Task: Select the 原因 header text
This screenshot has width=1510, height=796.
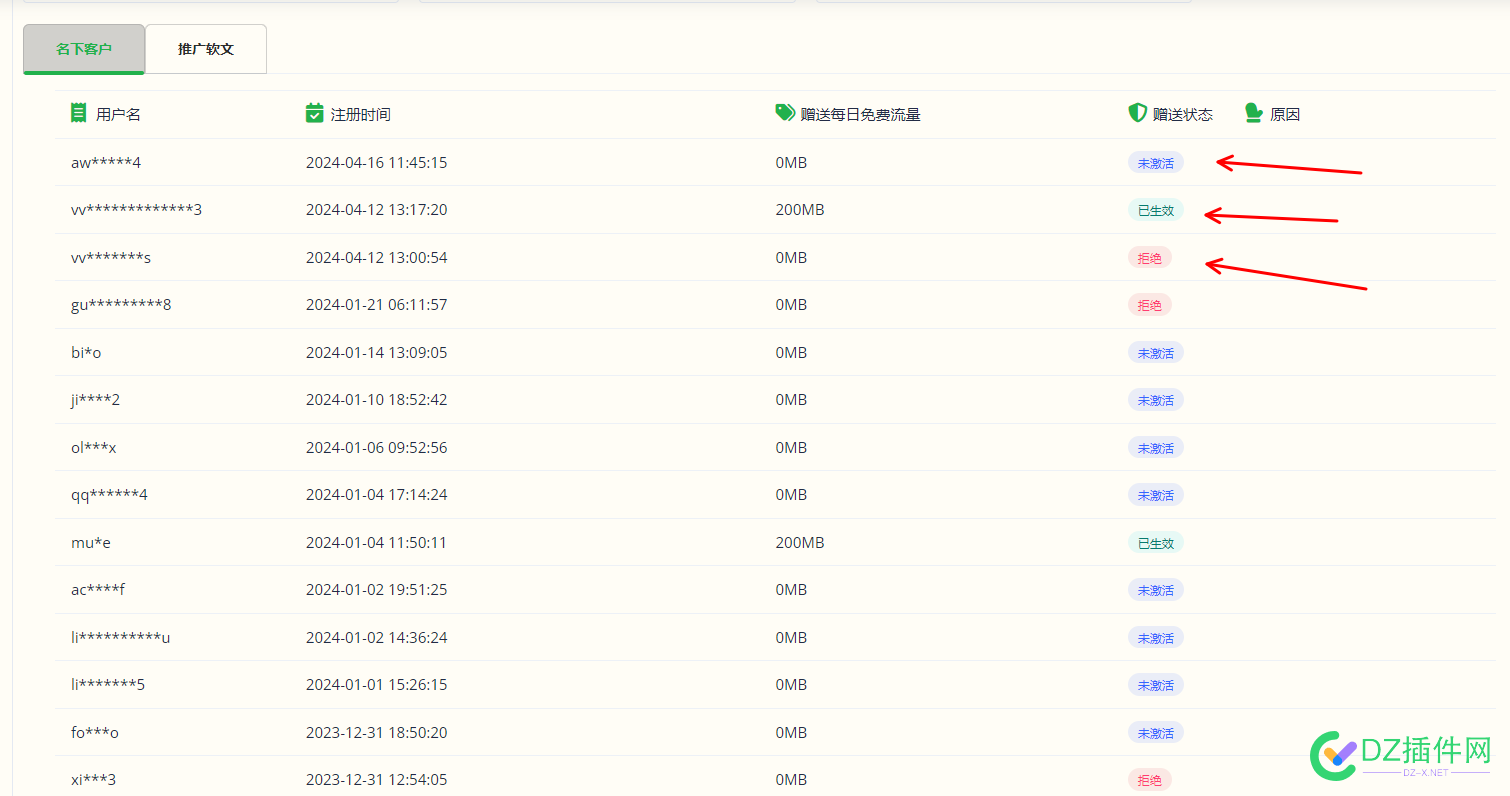Action: pyautogui.click(x=1285, y=114)
